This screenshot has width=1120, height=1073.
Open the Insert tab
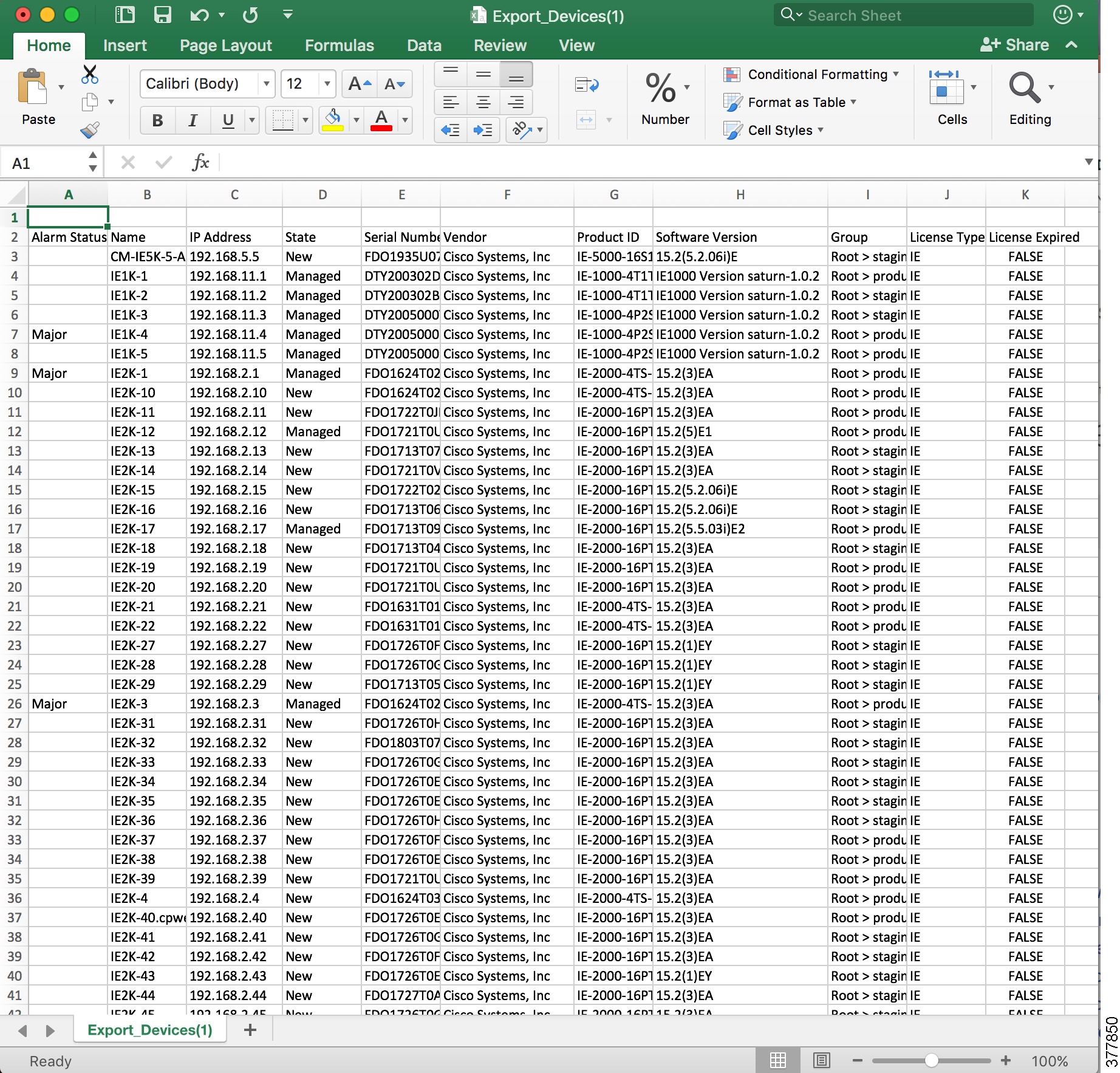125,46
